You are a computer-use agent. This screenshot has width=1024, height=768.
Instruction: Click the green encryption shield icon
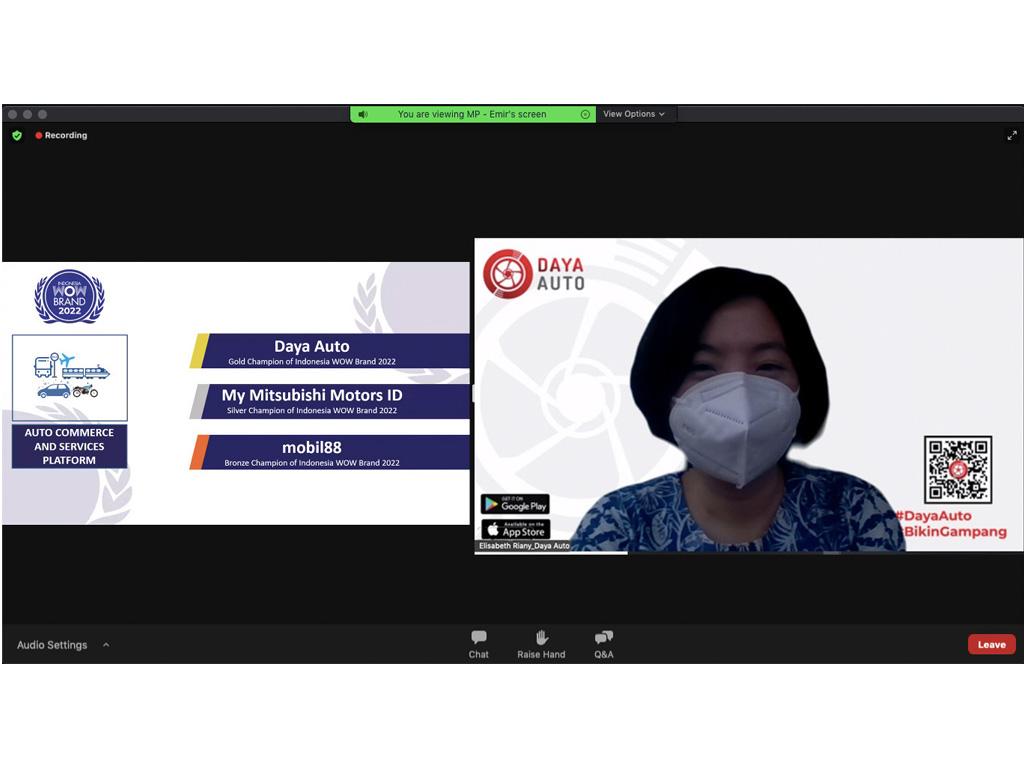[x=17, y=135]
